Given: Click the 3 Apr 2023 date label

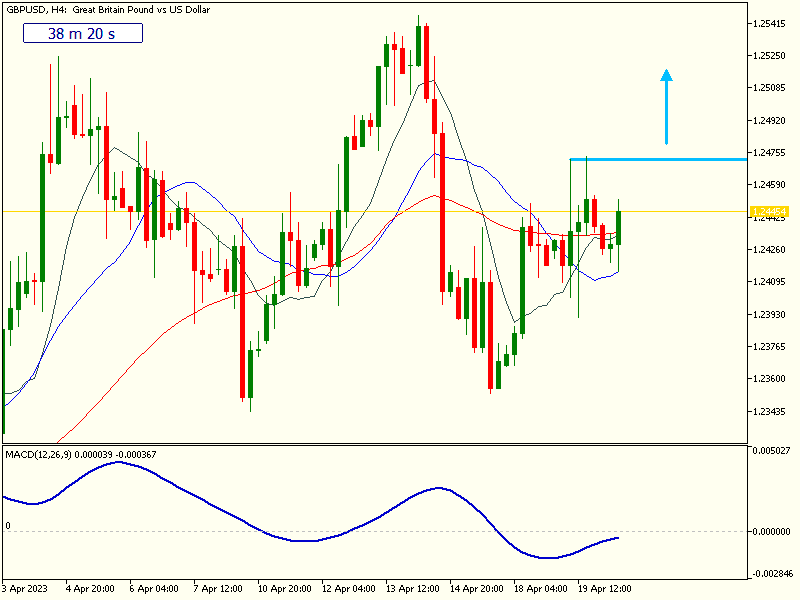Looking at the screenshot, I should tap(26, 588).
